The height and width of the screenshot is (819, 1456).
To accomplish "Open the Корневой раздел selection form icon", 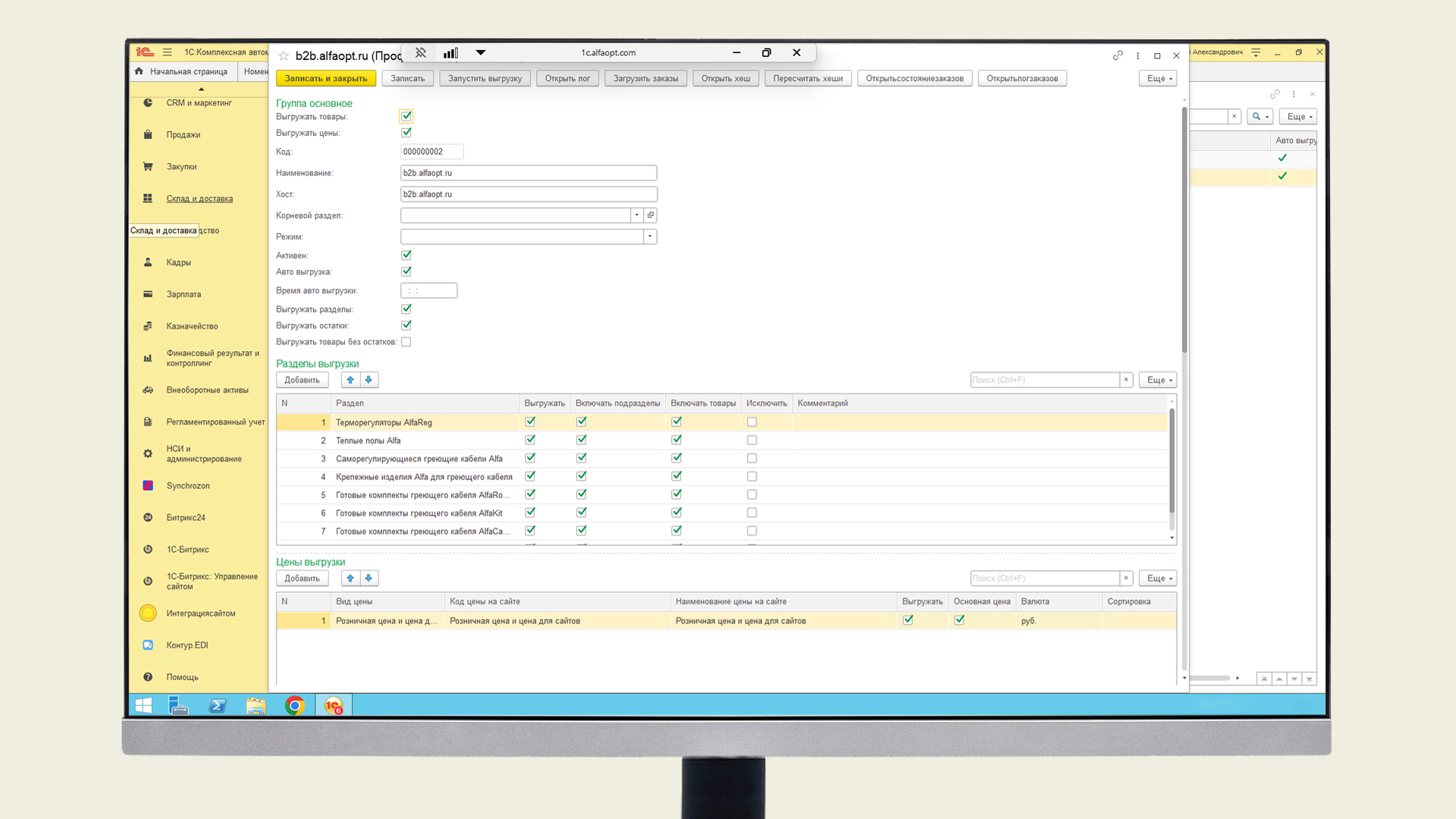I will pyautogui.click(x=651, y=215).
